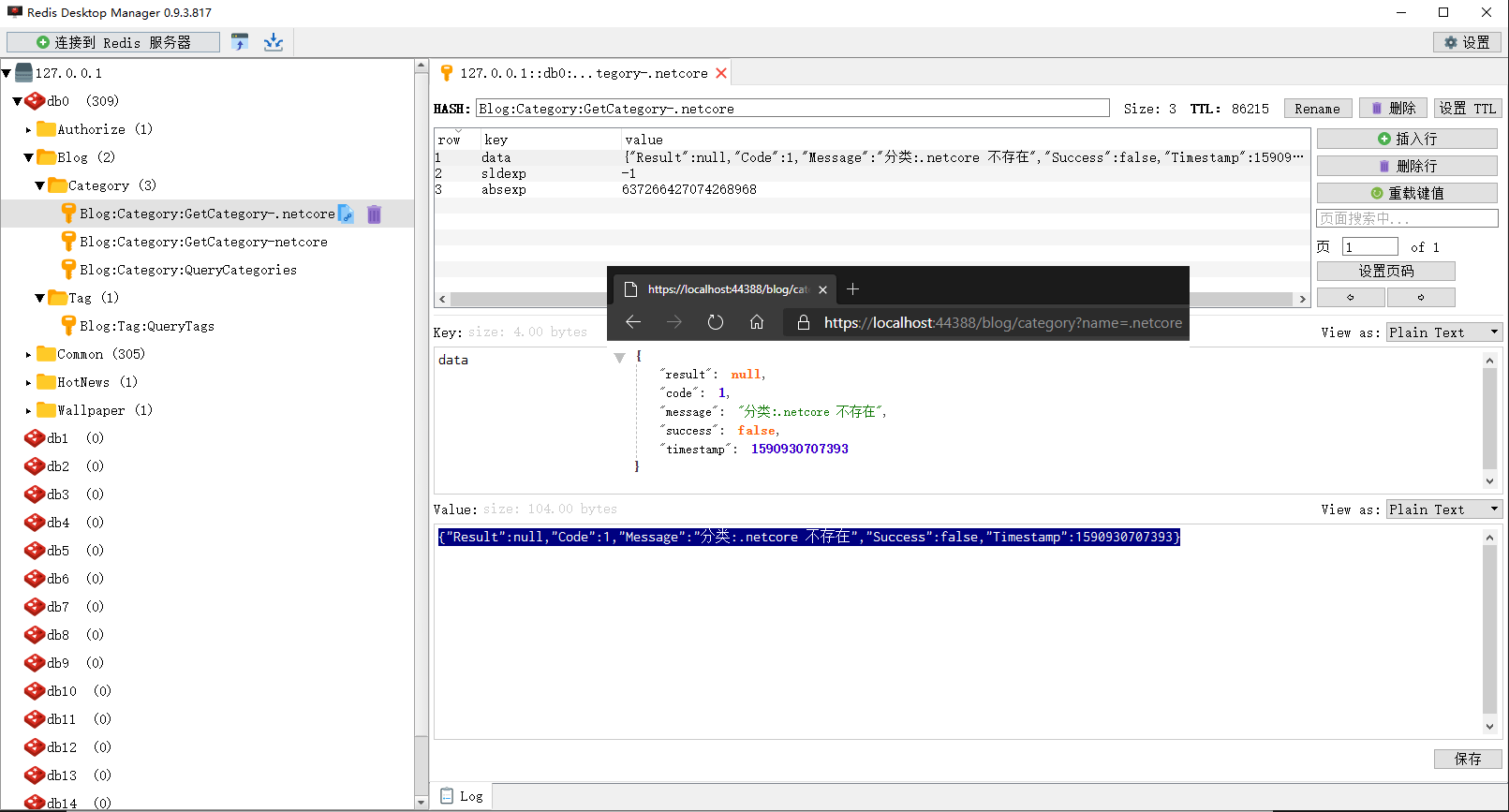Click the import connections toolbar icon

pyautogui.click(x=240, y=42)
